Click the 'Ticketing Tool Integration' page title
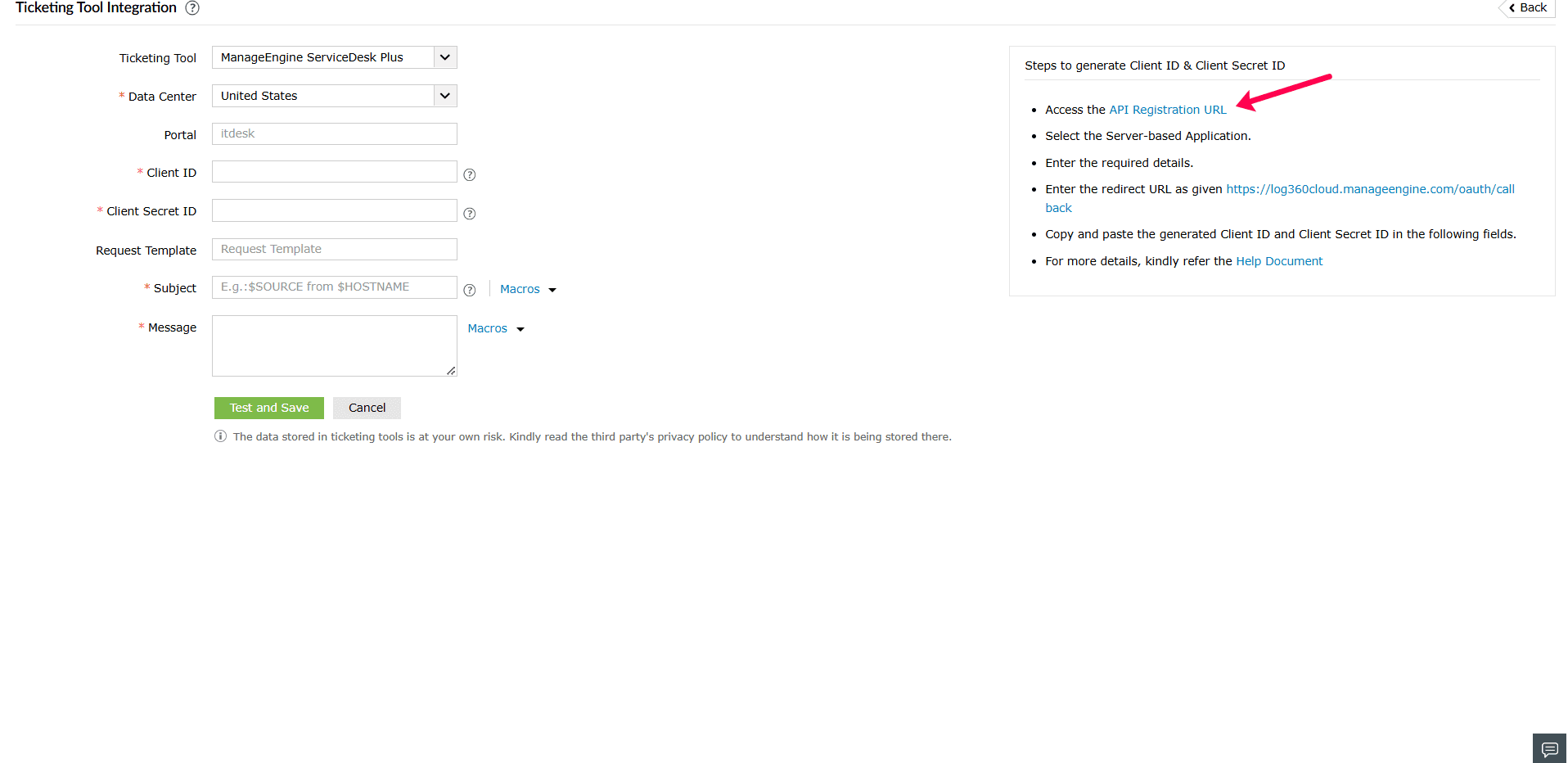This screenshot has height=763, width=1568. [x=96, y=8]
